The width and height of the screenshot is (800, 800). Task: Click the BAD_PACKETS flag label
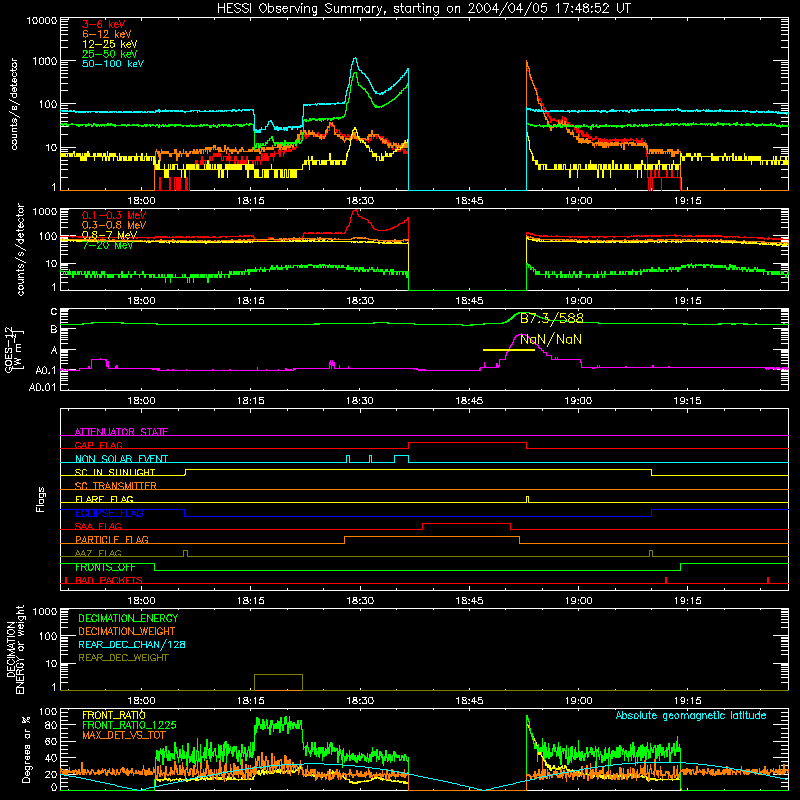coord(109,581)
